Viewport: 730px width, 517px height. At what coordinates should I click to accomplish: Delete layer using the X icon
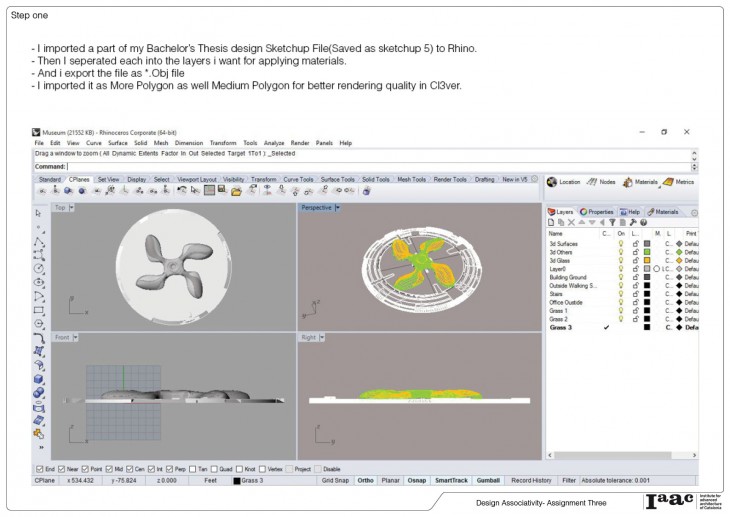click(x=571, y=222)
